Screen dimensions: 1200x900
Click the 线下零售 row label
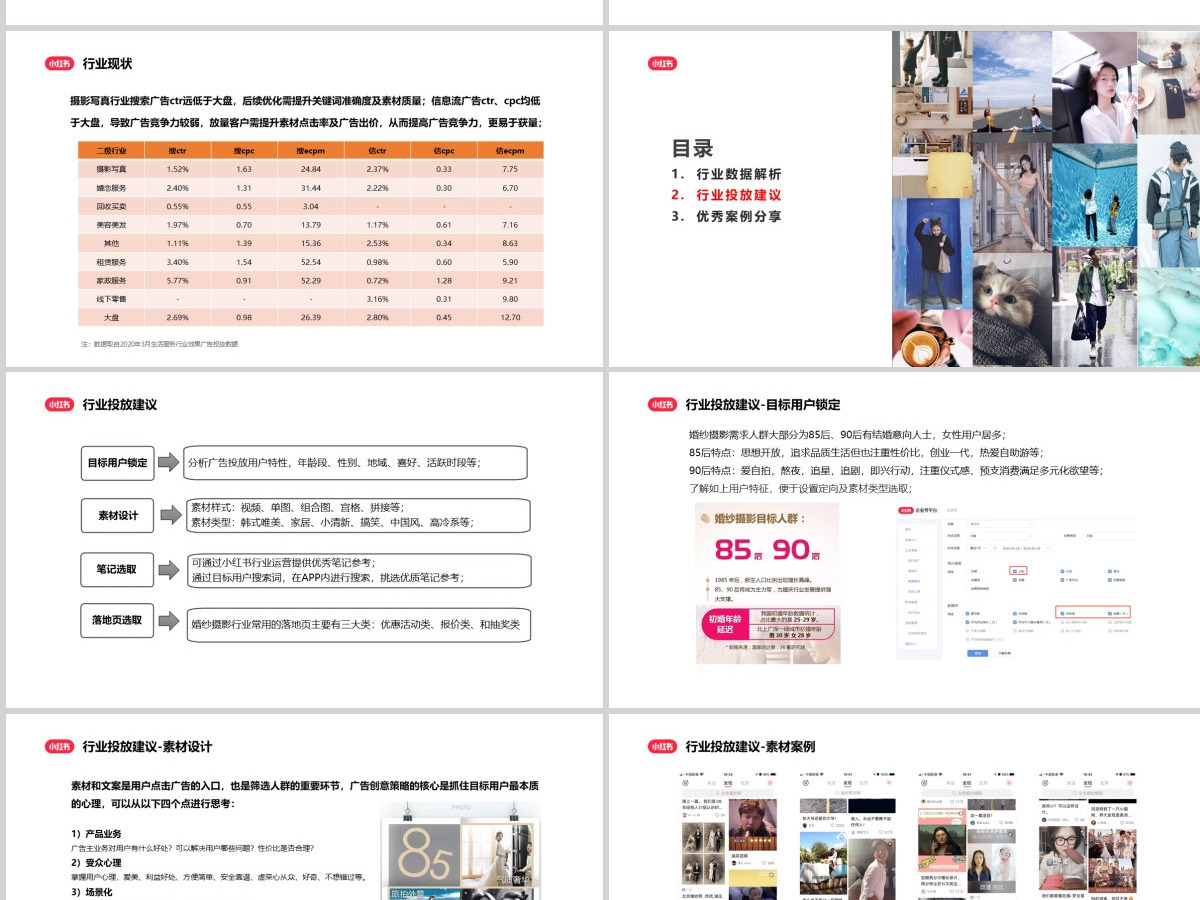click(111, 299)
